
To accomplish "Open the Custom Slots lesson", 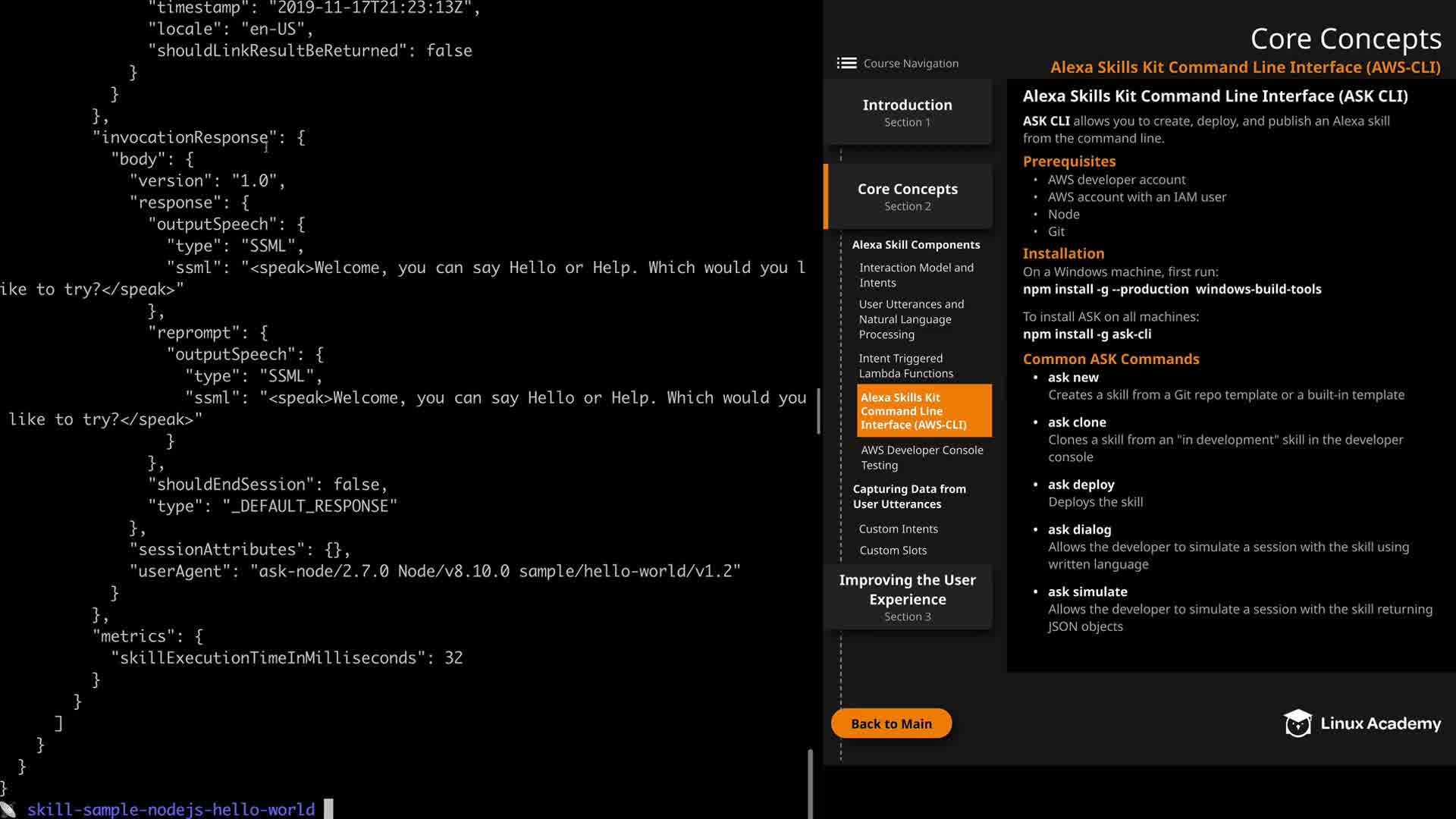I will click(893, 551).
